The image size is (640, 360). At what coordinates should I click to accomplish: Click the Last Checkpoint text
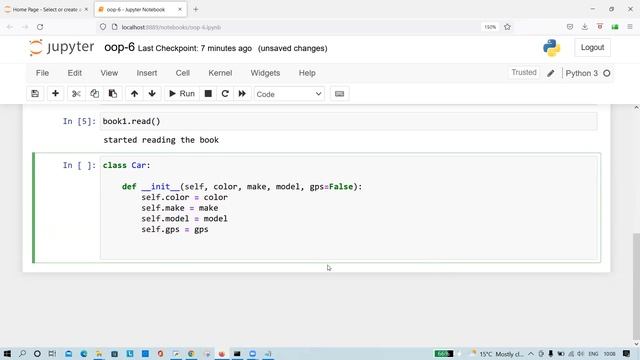click(x=195, y=48)
